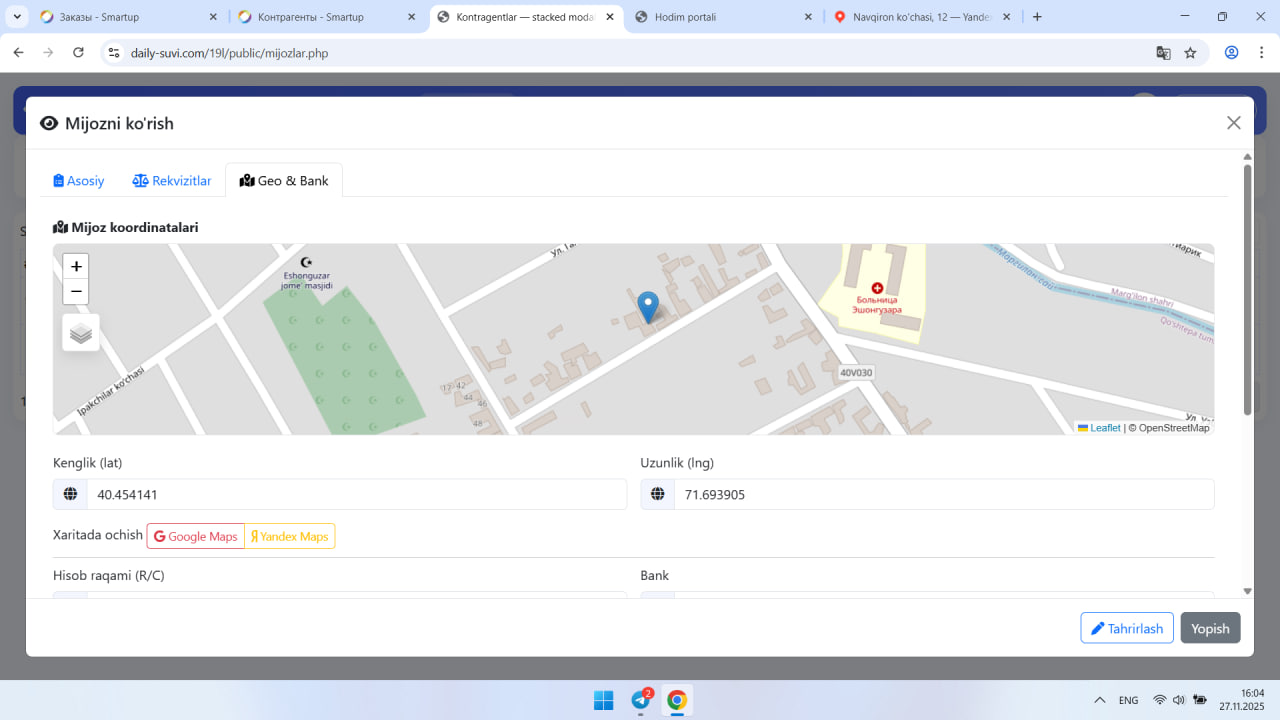This screenshot has width=1280, height=720.
Task: Click the Kenglik latitude input field
Action: [356, 495]
